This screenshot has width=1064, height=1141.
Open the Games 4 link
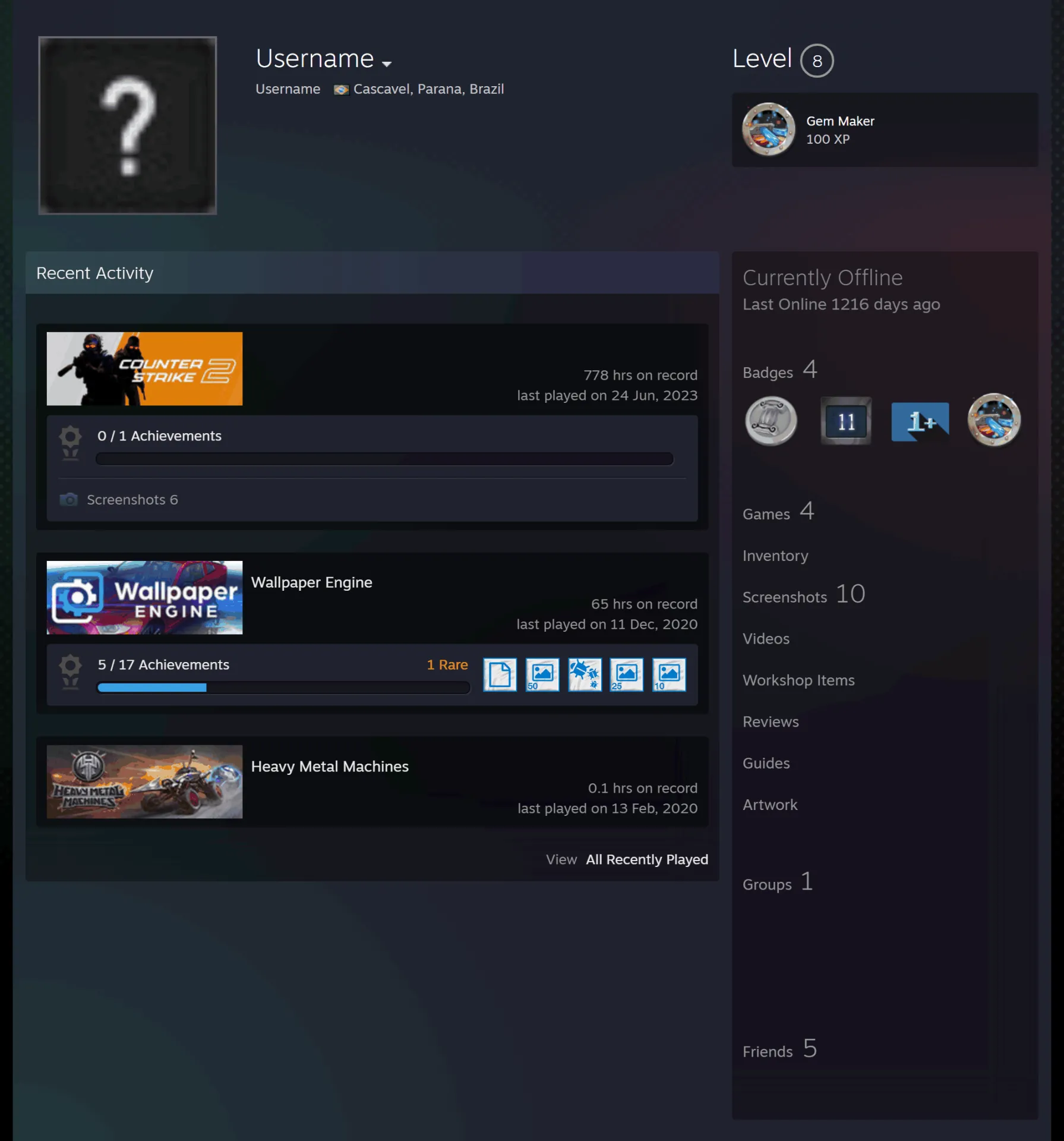coord(778,512)
